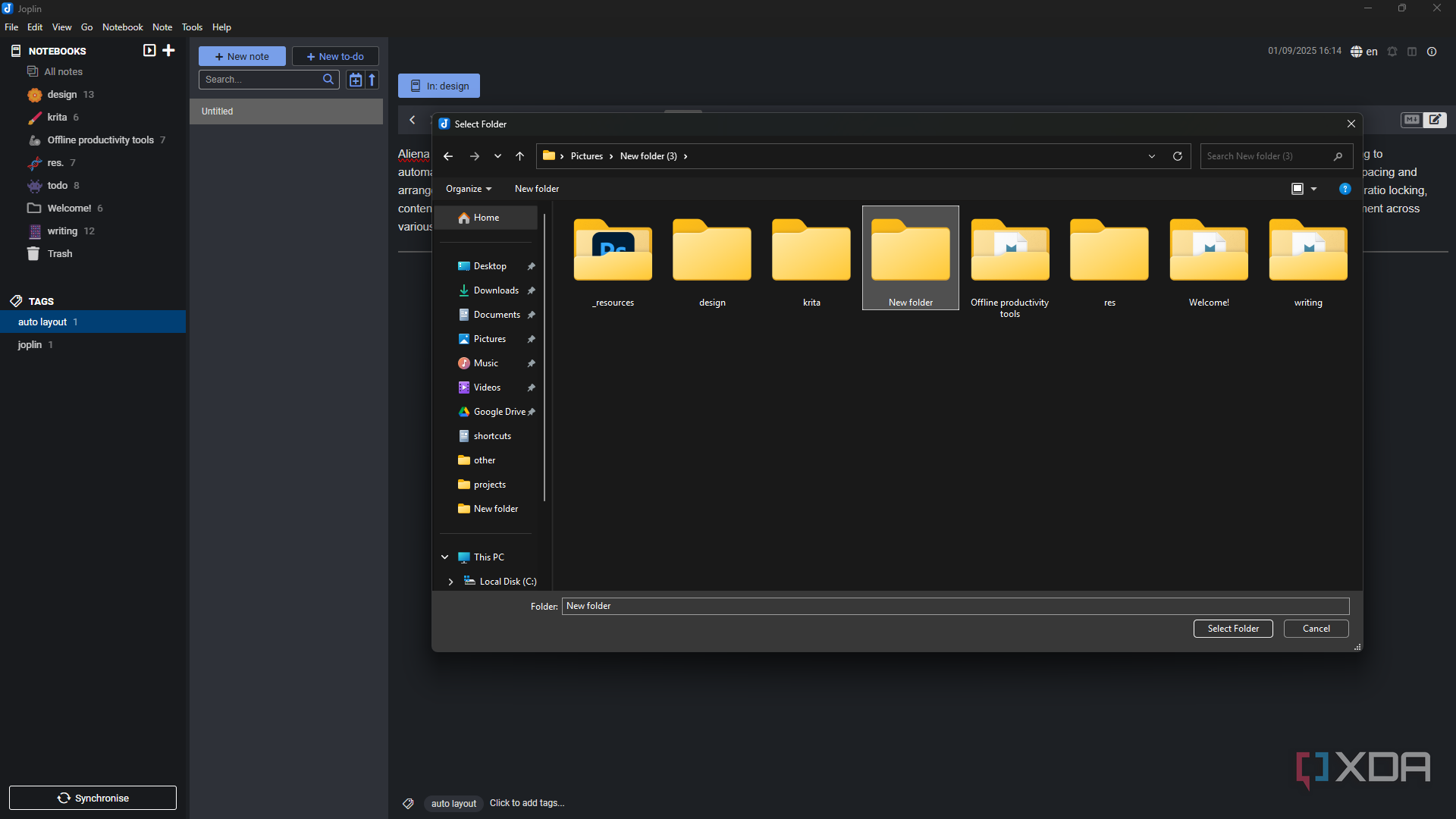The width and height of the screenshot is (1456, 819).
Task: Click search magnifier icon in Joplin
Action: pos(328,79)
